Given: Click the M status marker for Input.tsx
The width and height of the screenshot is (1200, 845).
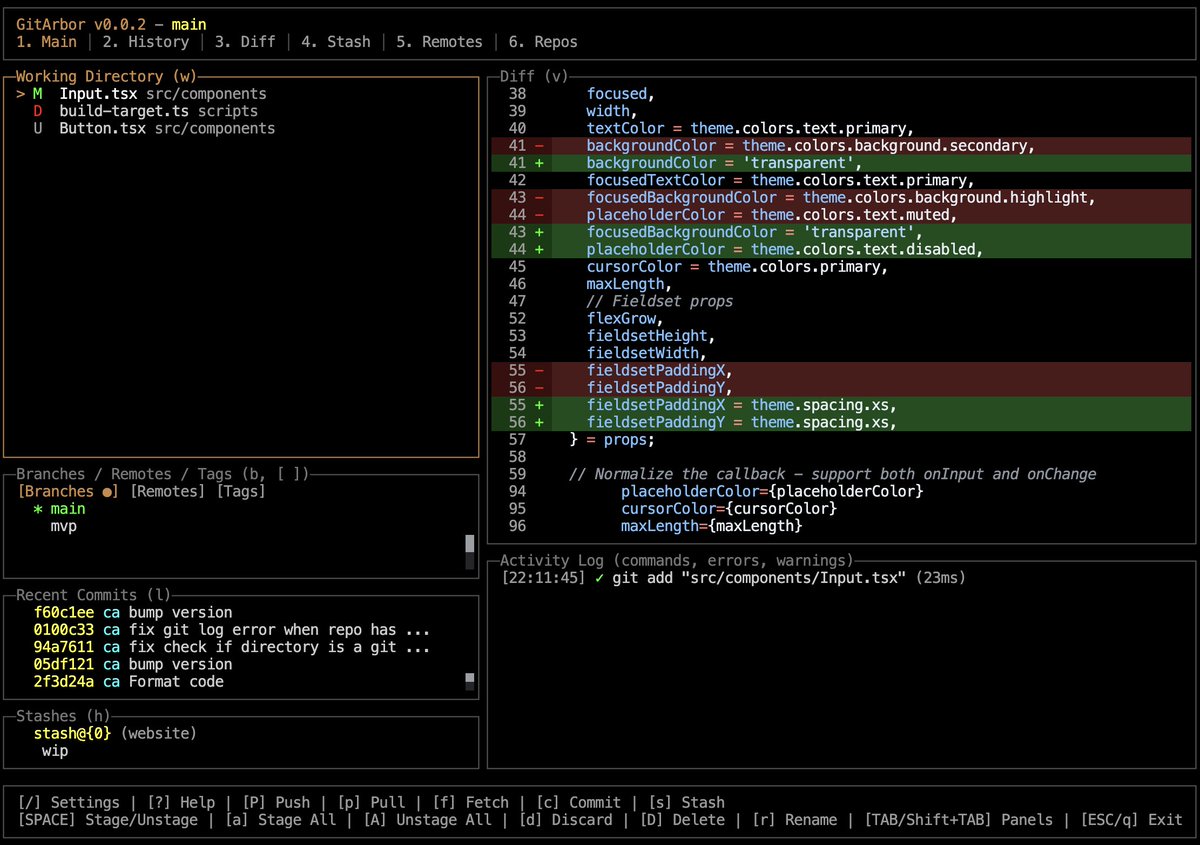Looking at the screenshot, I should click(38, 94).
